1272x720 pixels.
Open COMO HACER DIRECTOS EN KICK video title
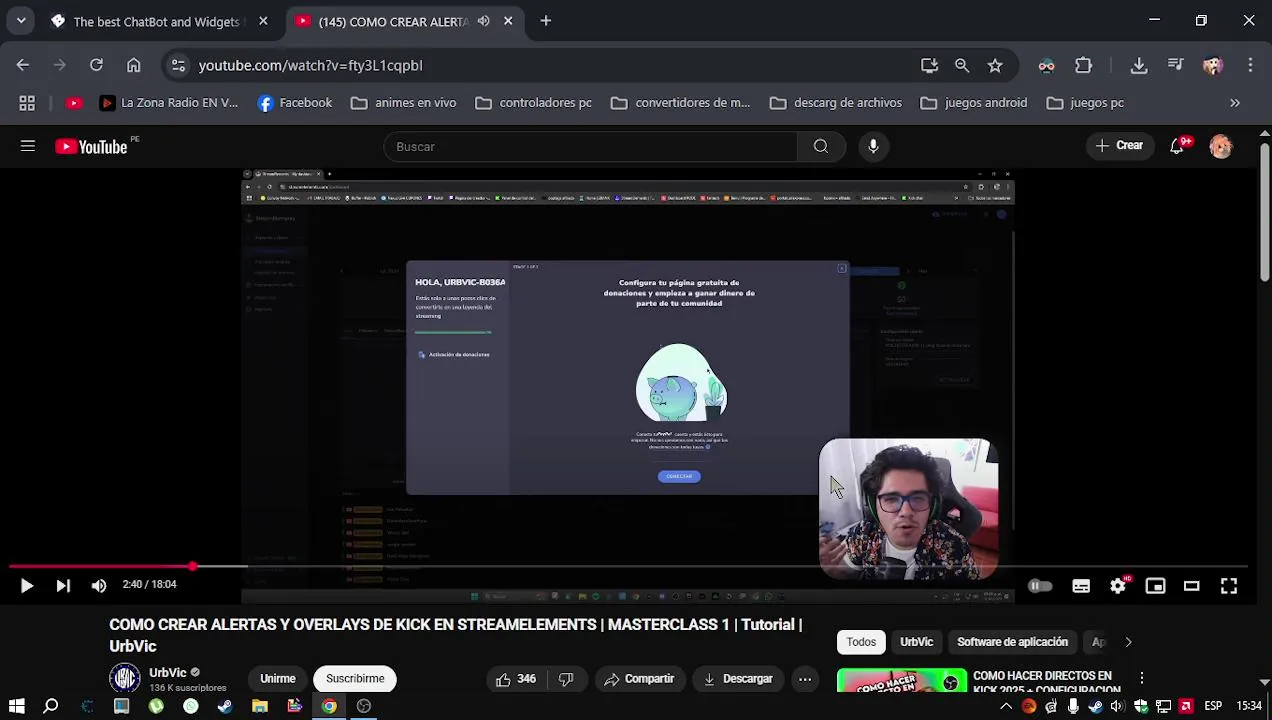pos(1046,683)
